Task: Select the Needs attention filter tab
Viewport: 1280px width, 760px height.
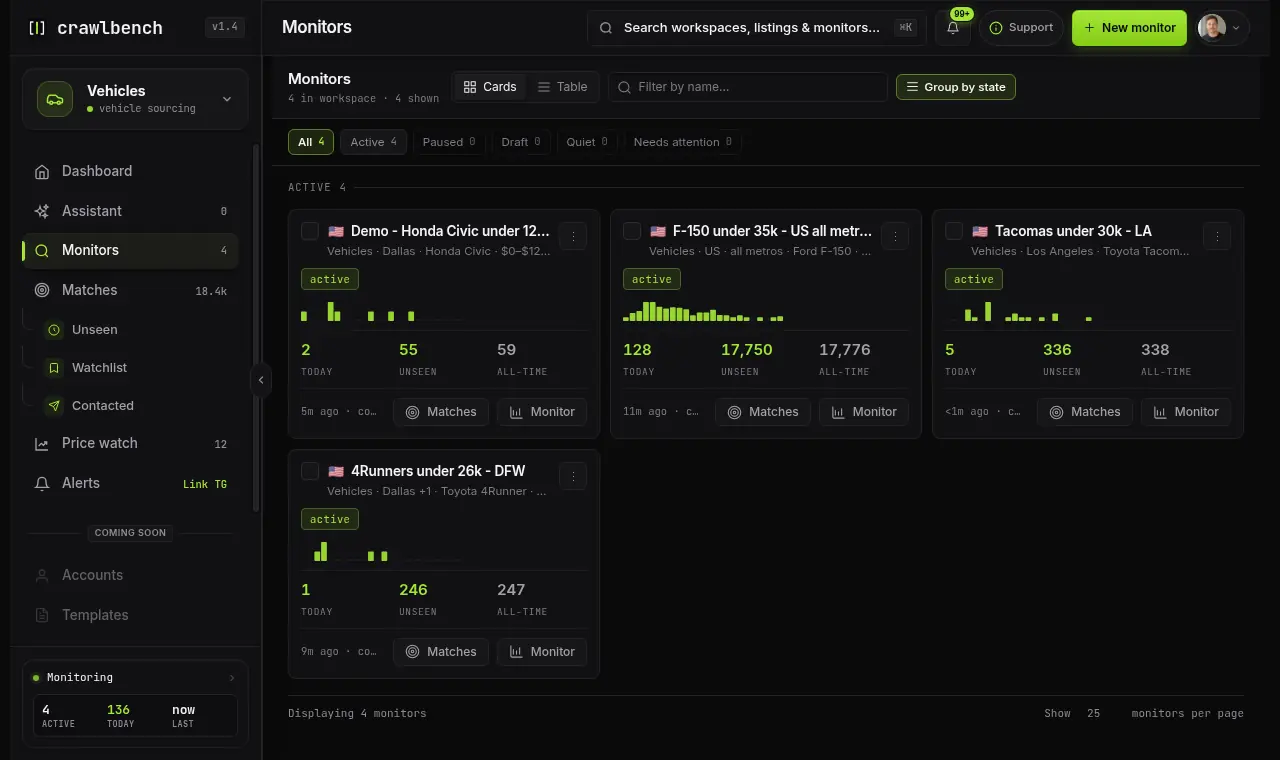Action: [x=683, y=142]
